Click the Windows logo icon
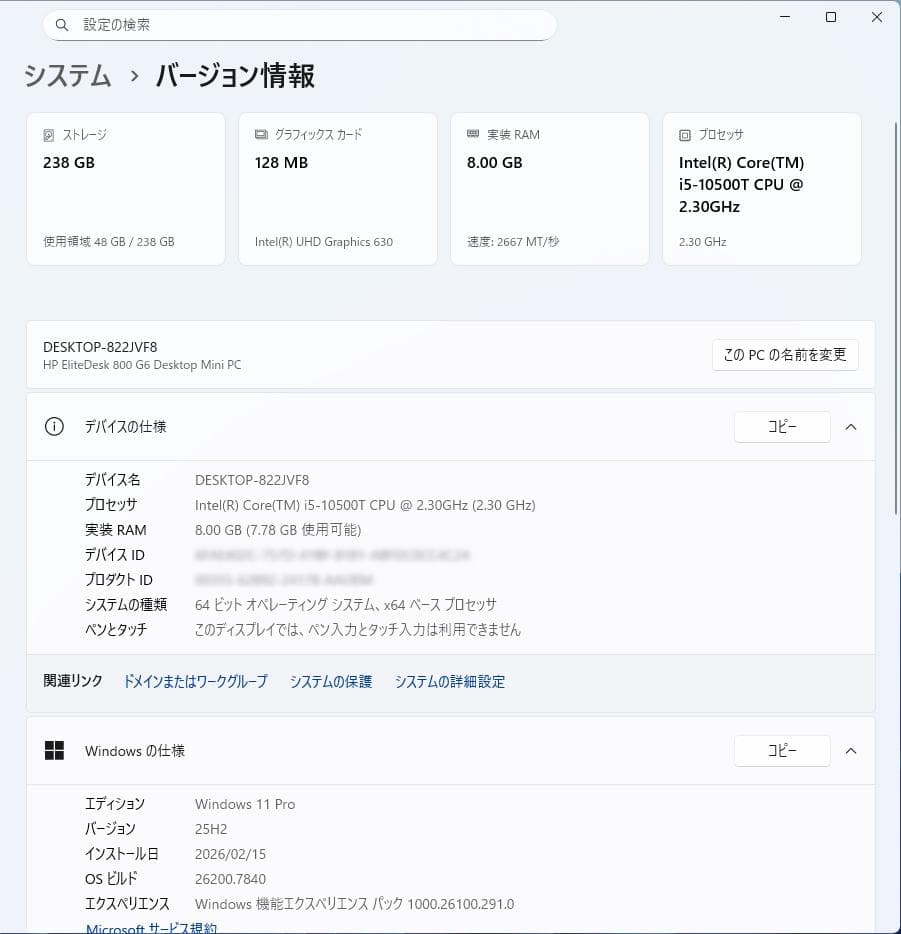Viewport: 901px width, 934px height. [x=54, y=751]
